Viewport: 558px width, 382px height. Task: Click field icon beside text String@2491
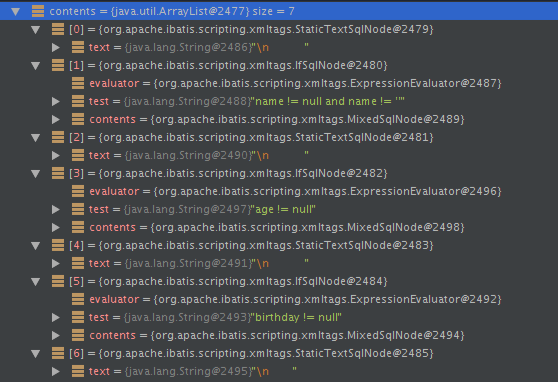78,263
